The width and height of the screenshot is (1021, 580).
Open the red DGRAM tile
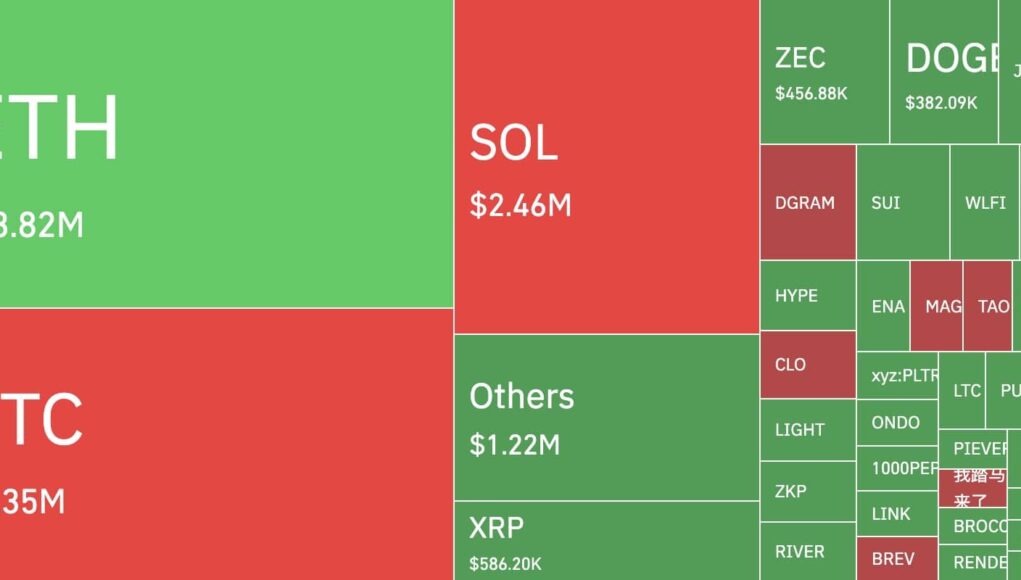807,202
